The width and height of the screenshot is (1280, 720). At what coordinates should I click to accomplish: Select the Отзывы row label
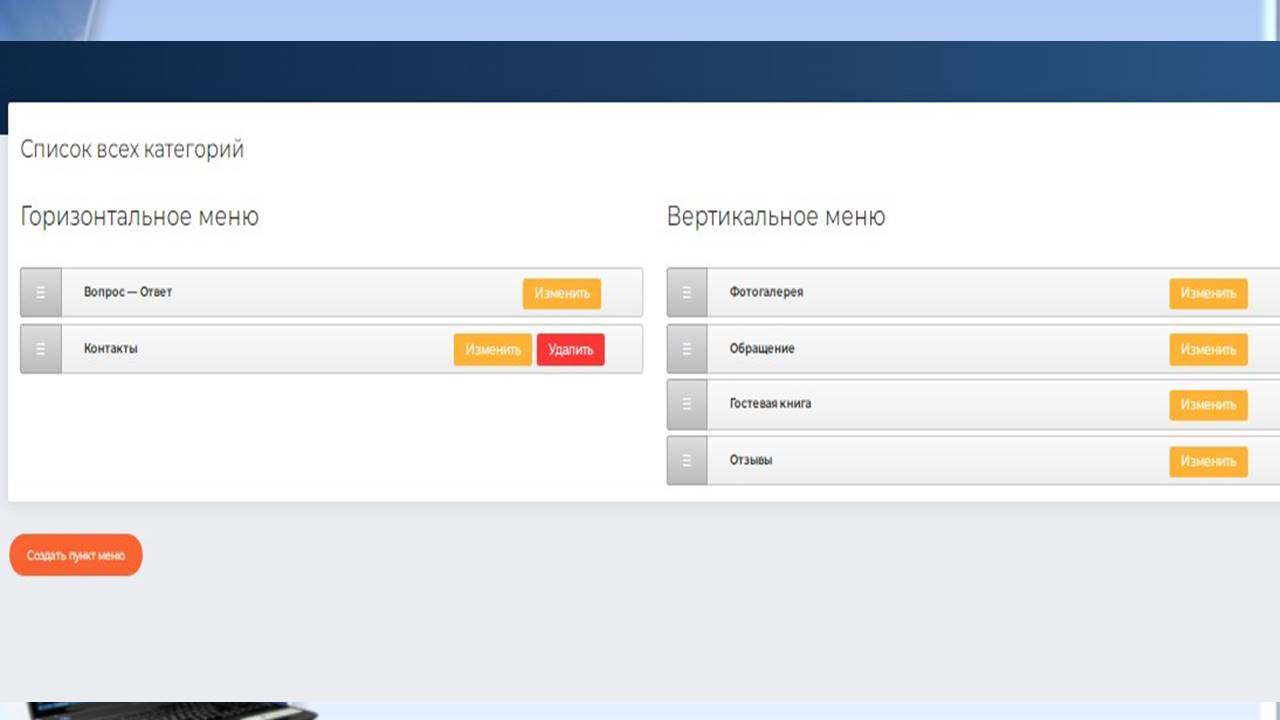(751, 460)
